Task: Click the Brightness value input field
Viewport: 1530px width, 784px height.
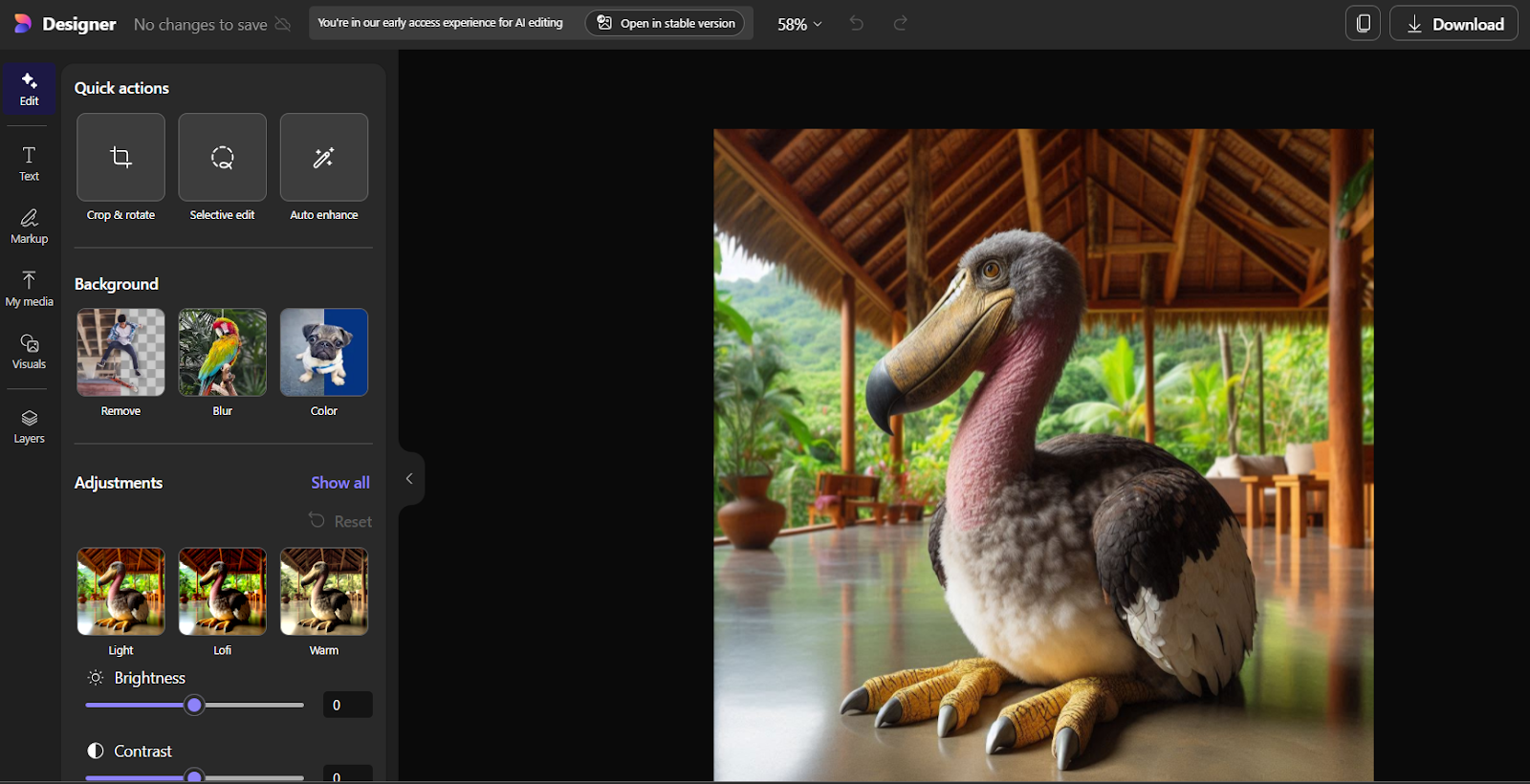Action: click(347, 705)
